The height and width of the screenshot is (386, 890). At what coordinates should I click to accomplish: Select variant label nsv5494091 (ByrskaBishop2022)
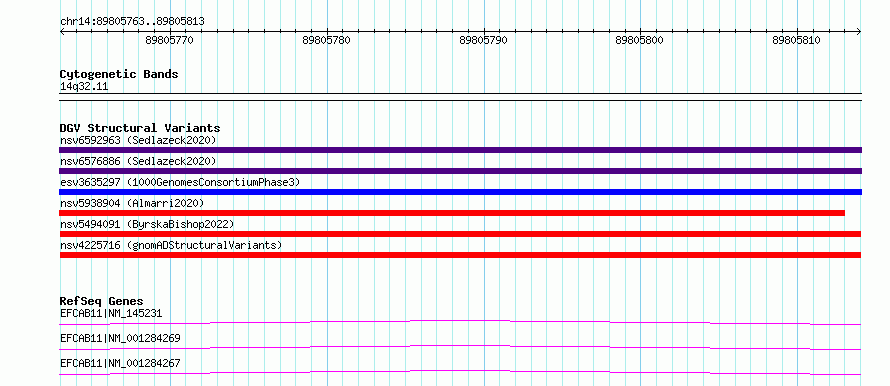(x=146, y=224)
